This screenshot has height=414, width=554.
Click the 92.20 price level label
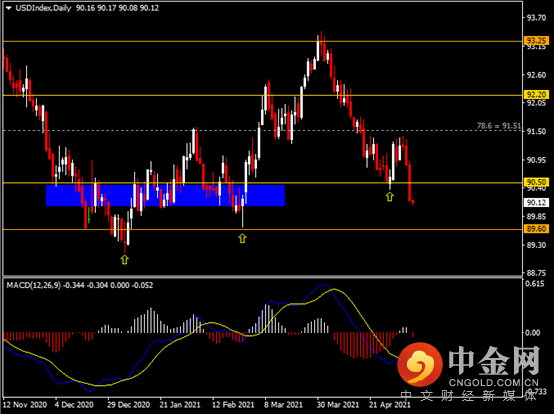pos(536,94)
